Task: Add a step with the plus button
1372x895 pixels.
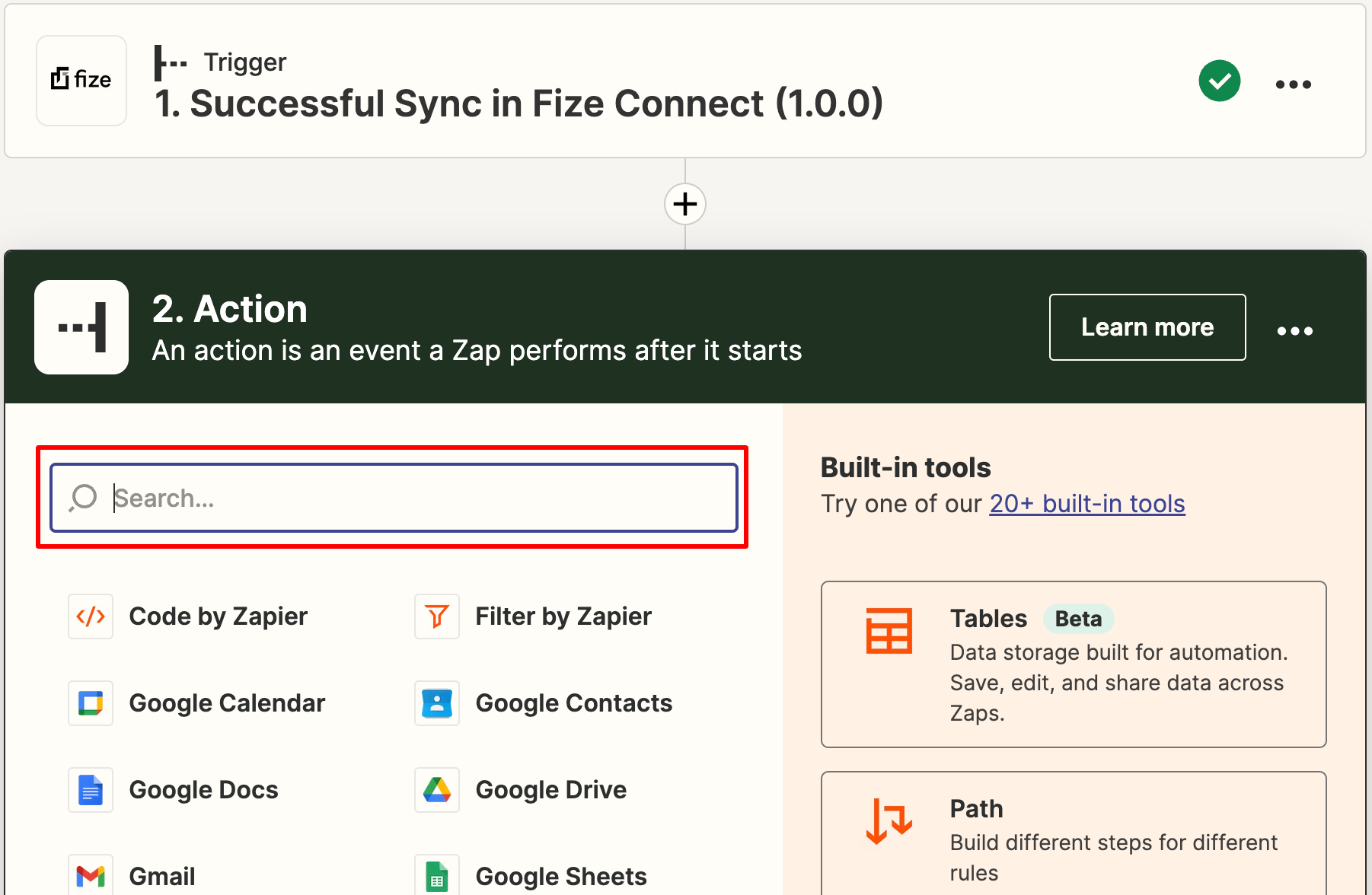Action: pos(685,204)
